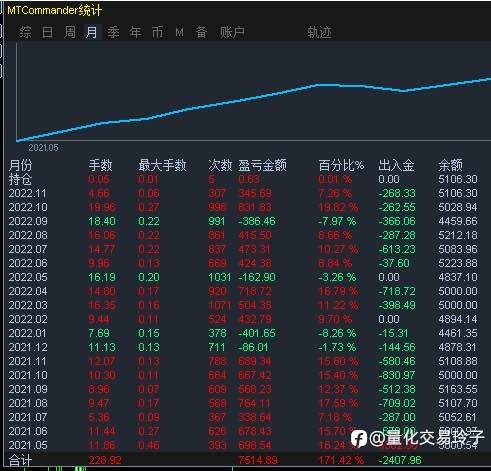
Task: Click the 2021.05 label on chart axis
Action: [x=43, y=148]
